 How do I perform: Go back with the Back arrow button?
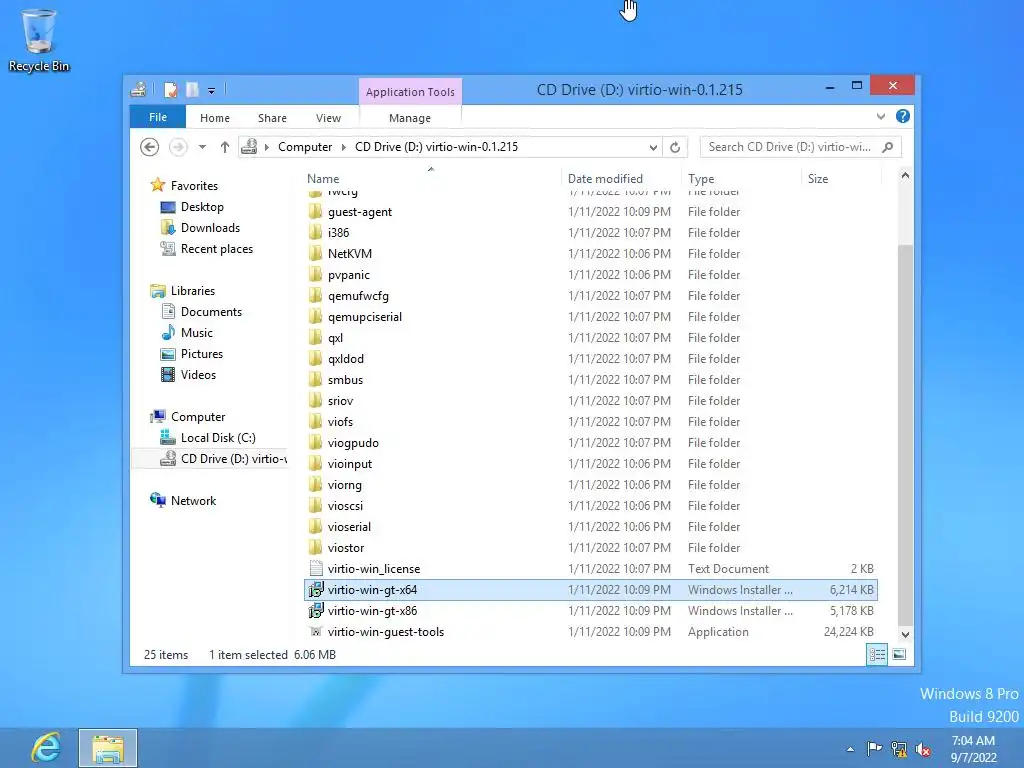click(x=150, y=147)
